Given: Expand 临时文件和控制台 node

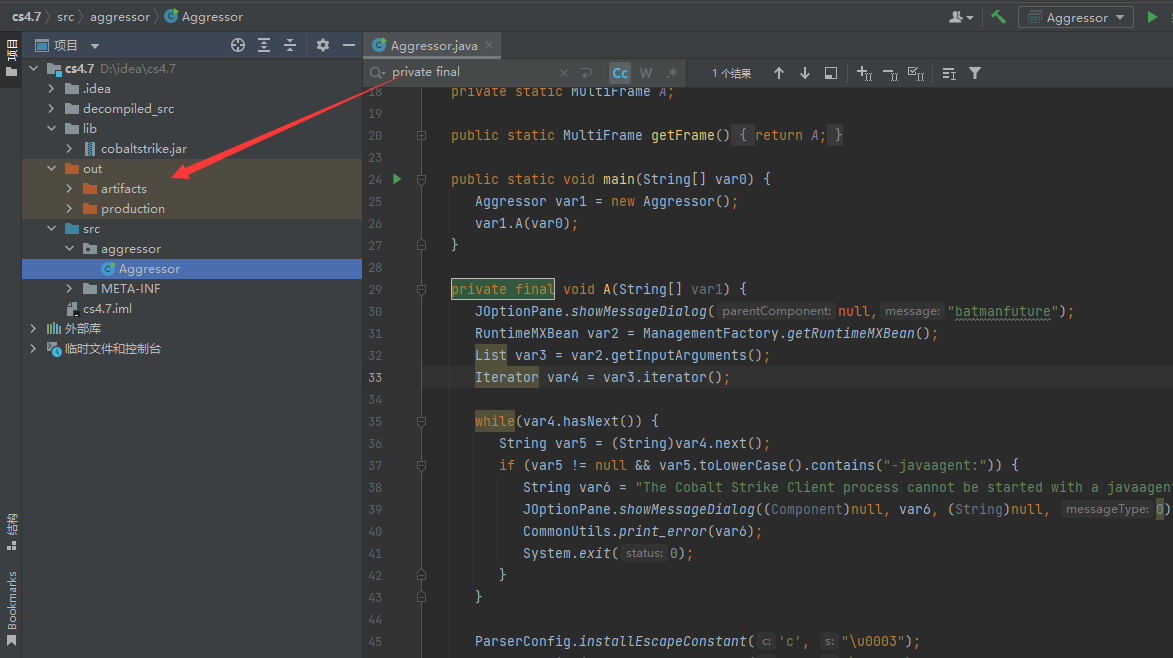Looking at the screenshot, I should click(34, 348).
